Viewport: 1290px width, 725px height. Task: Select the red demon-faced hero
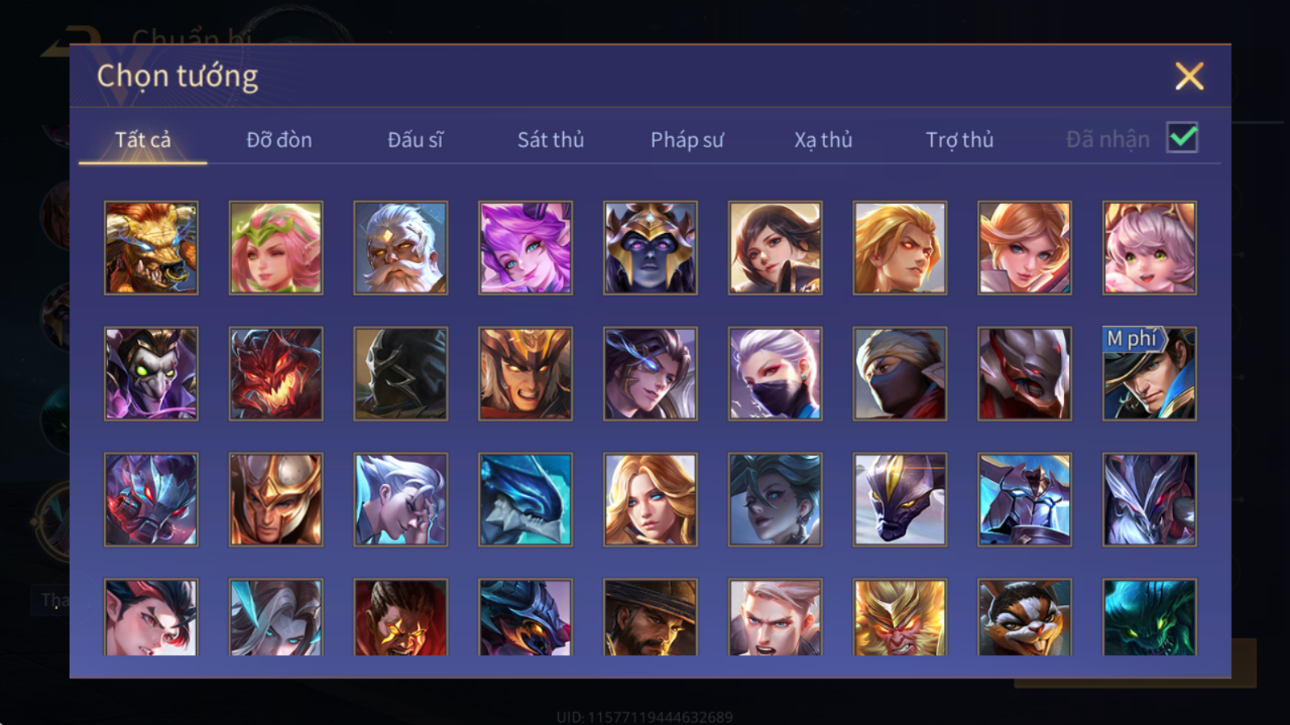click(x=276, y=374)
